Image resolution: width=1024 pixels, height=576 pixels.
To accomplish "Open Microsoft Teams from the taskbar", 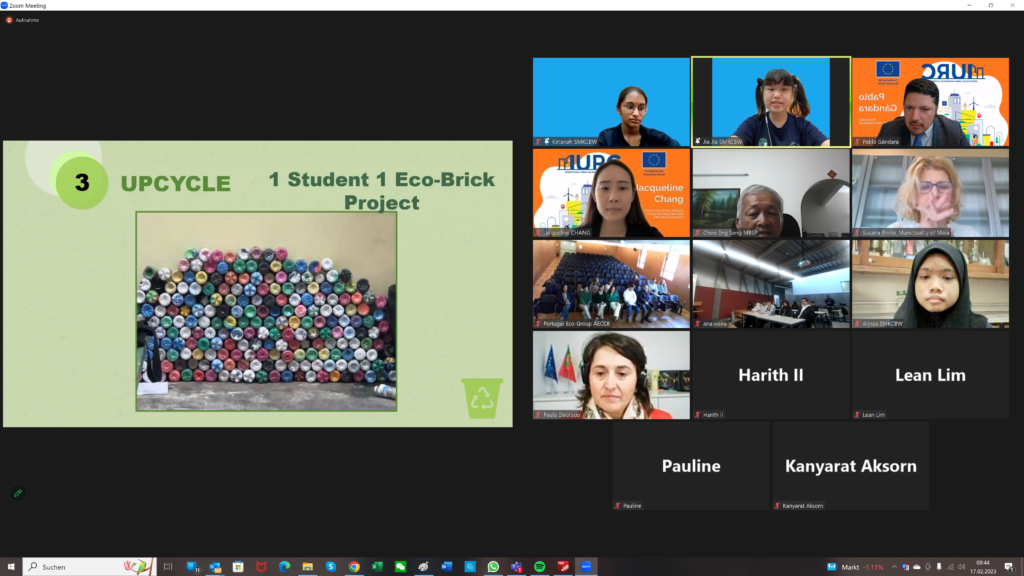I will [516, 567].
